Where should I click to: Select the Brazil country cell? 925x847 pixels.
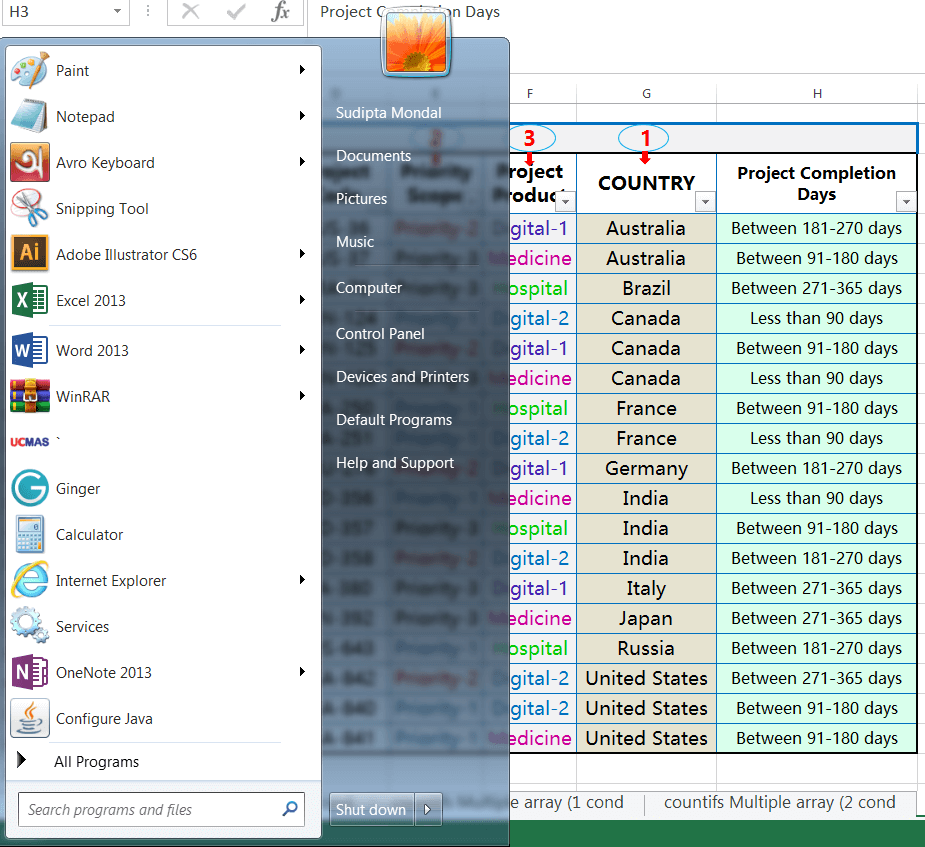pos(647,288)
